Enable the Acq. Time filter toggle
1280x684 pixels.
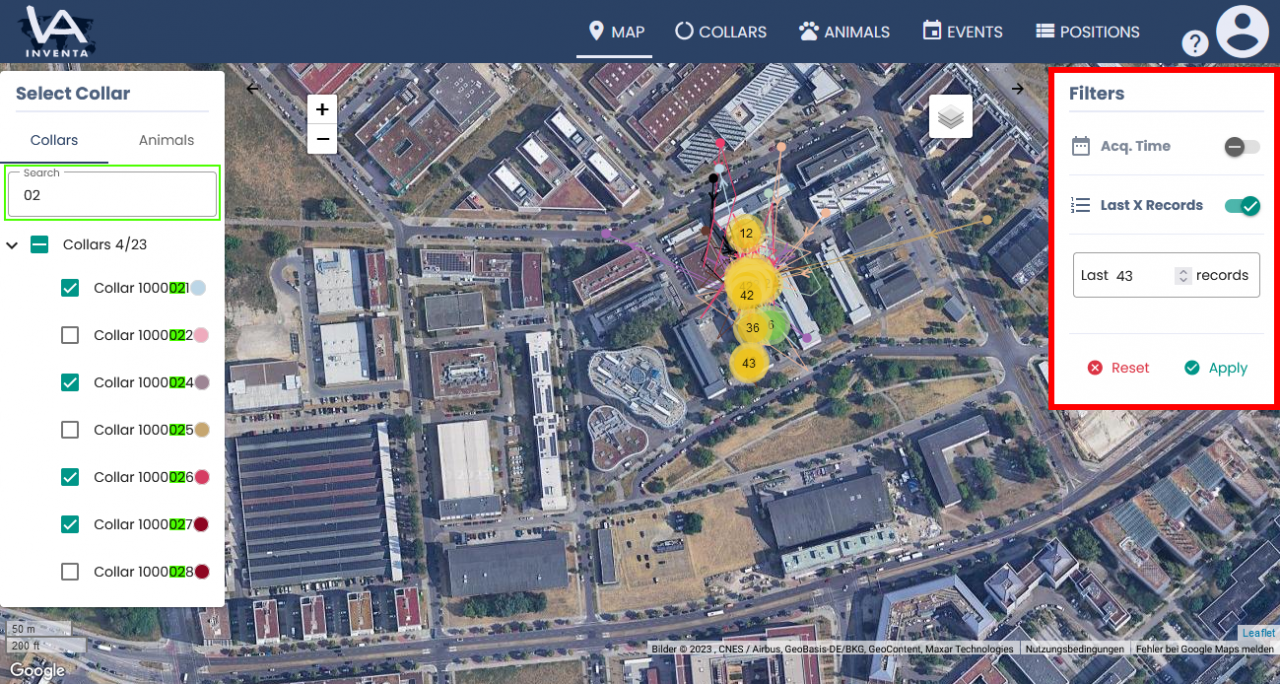click(x=1242, y=147)
